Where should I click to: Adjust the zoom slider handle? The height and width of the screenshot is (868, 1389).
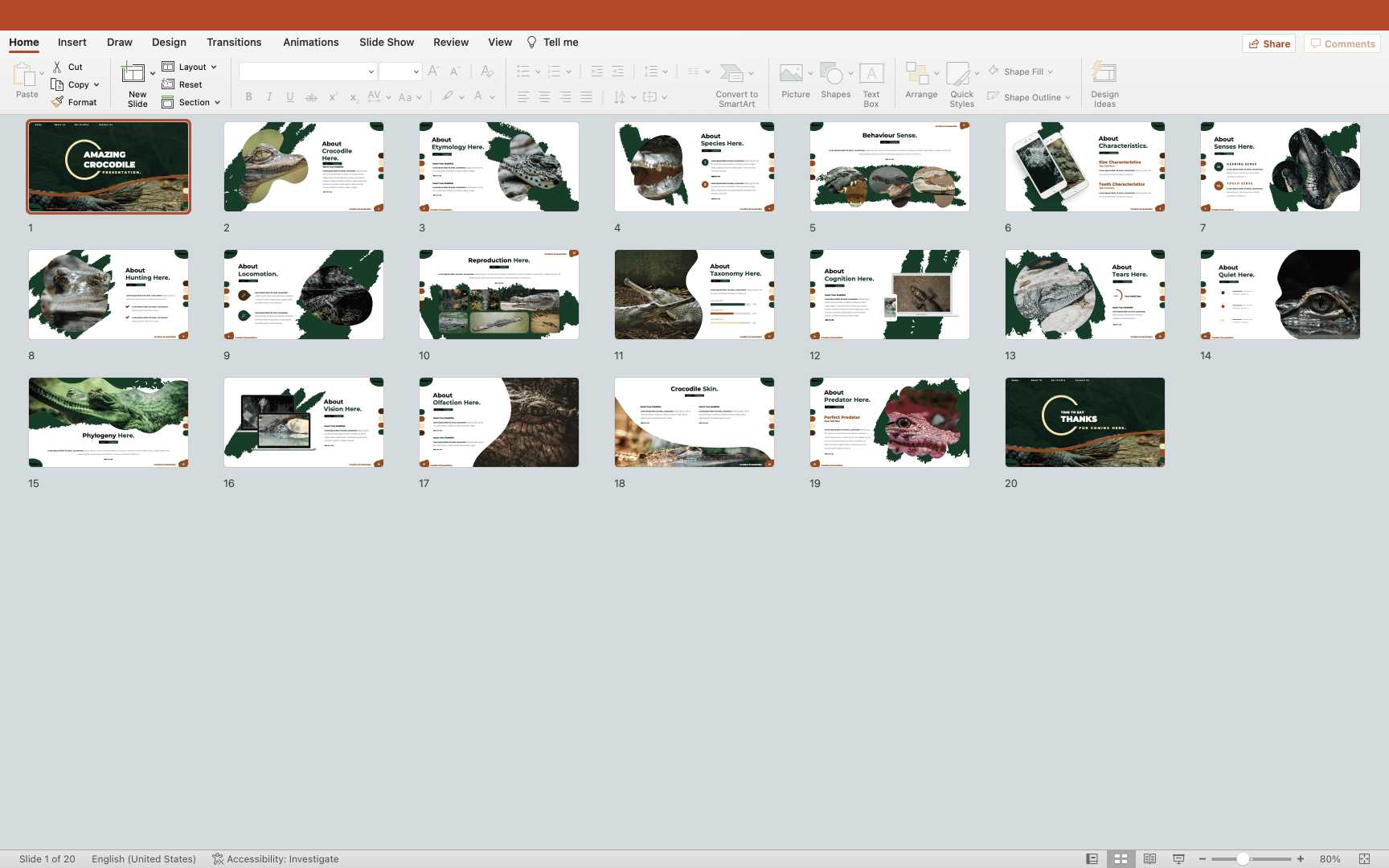1243,858
